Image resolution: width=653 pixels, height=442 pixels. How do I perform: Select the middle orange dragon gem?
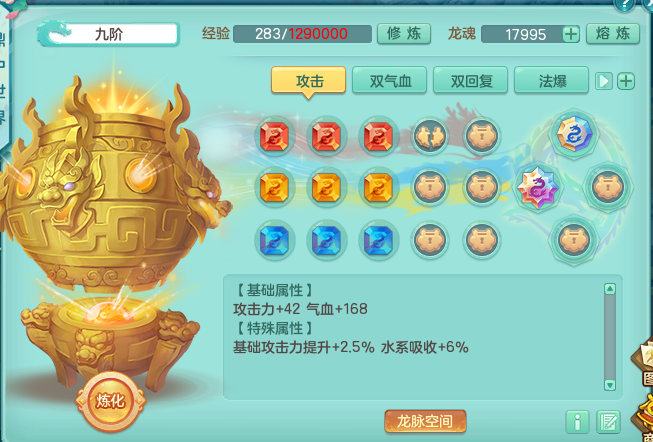(x=326, y=188)
